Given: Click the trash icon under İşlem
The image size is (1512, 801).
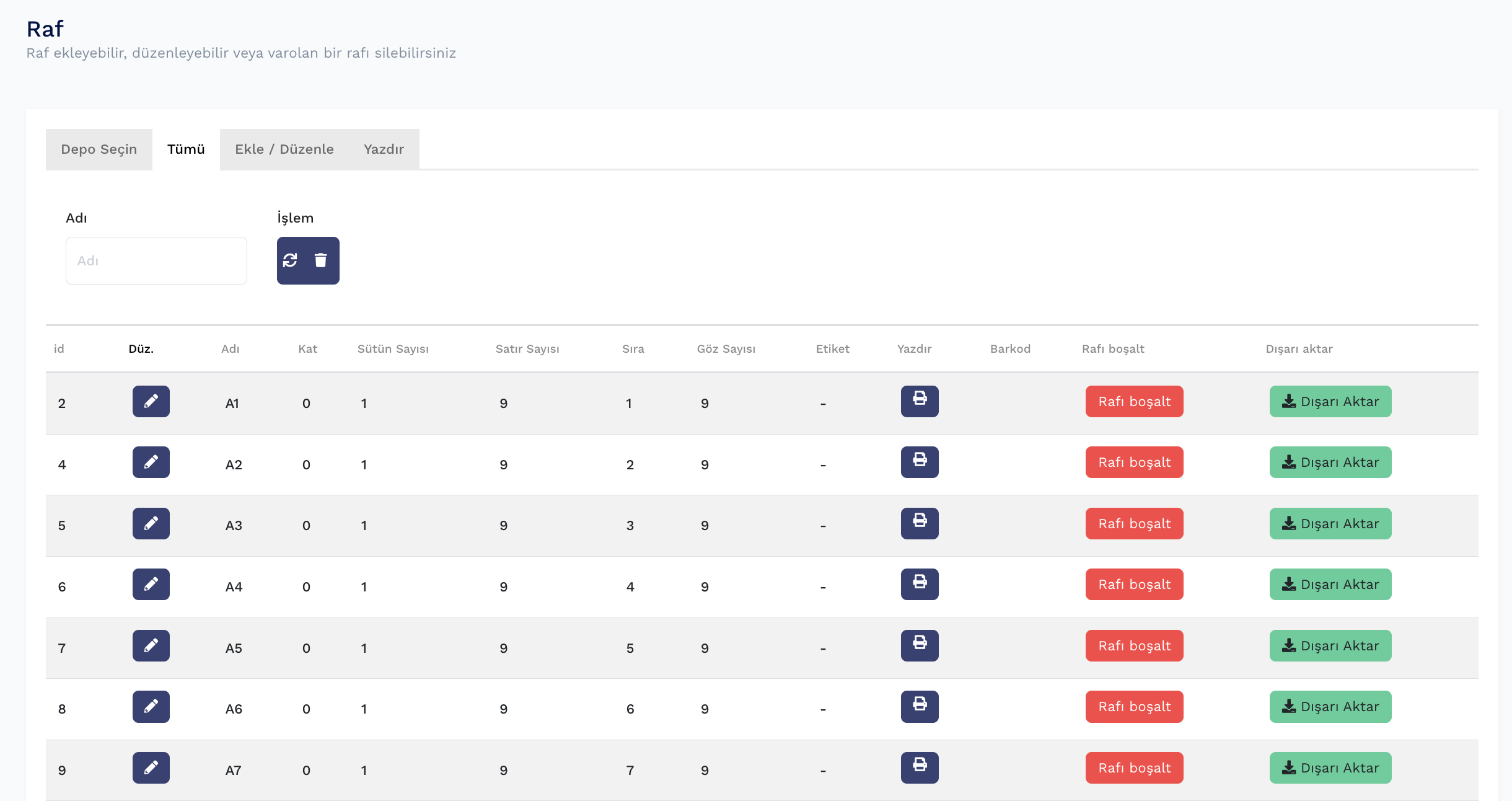Looking at the screenshot, I should coord(320,260).
